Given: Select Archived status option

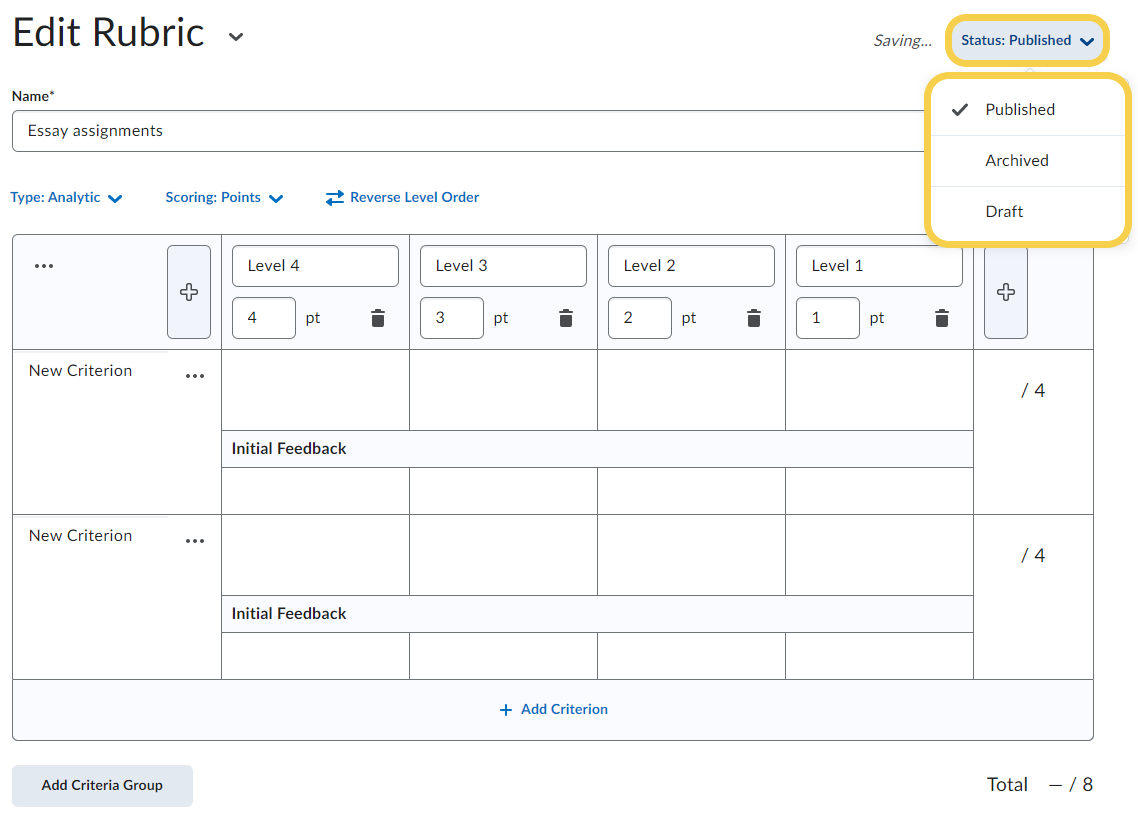Looking at the screenshot, I should pyautogui.click(x=1017, y=160).
